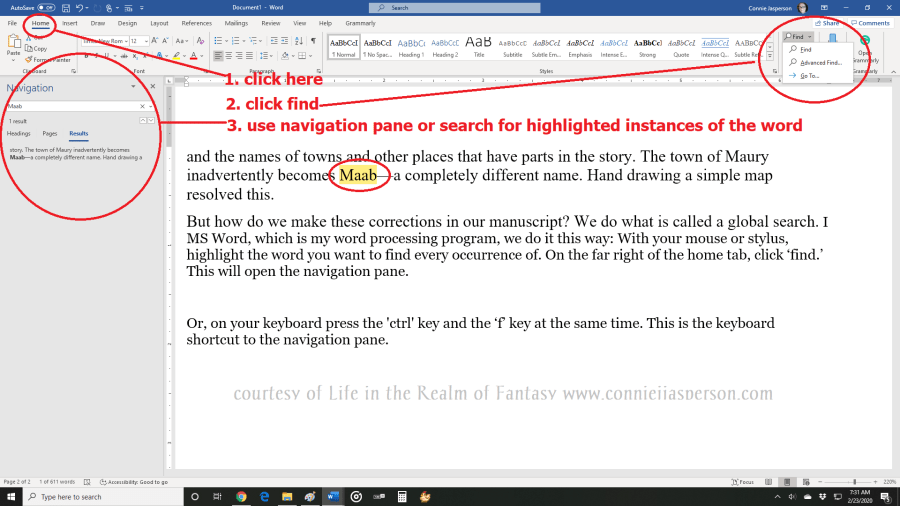
Task: Select the text highlight color tool
Action: tap(176, 56)
